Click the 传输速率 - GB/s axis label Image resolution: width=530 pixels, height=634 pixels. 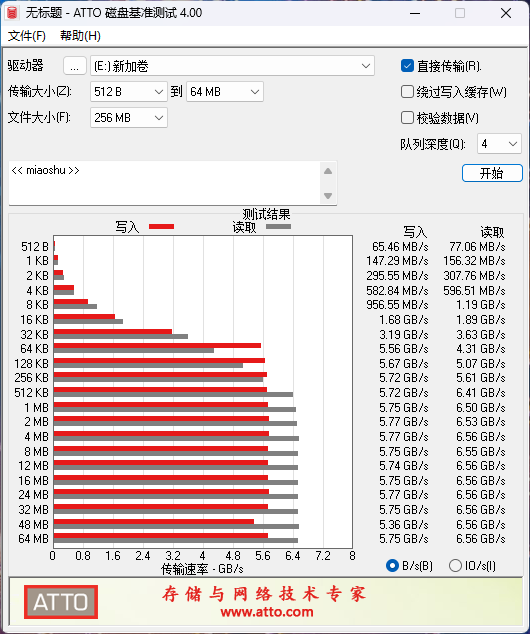pos(202,569)
